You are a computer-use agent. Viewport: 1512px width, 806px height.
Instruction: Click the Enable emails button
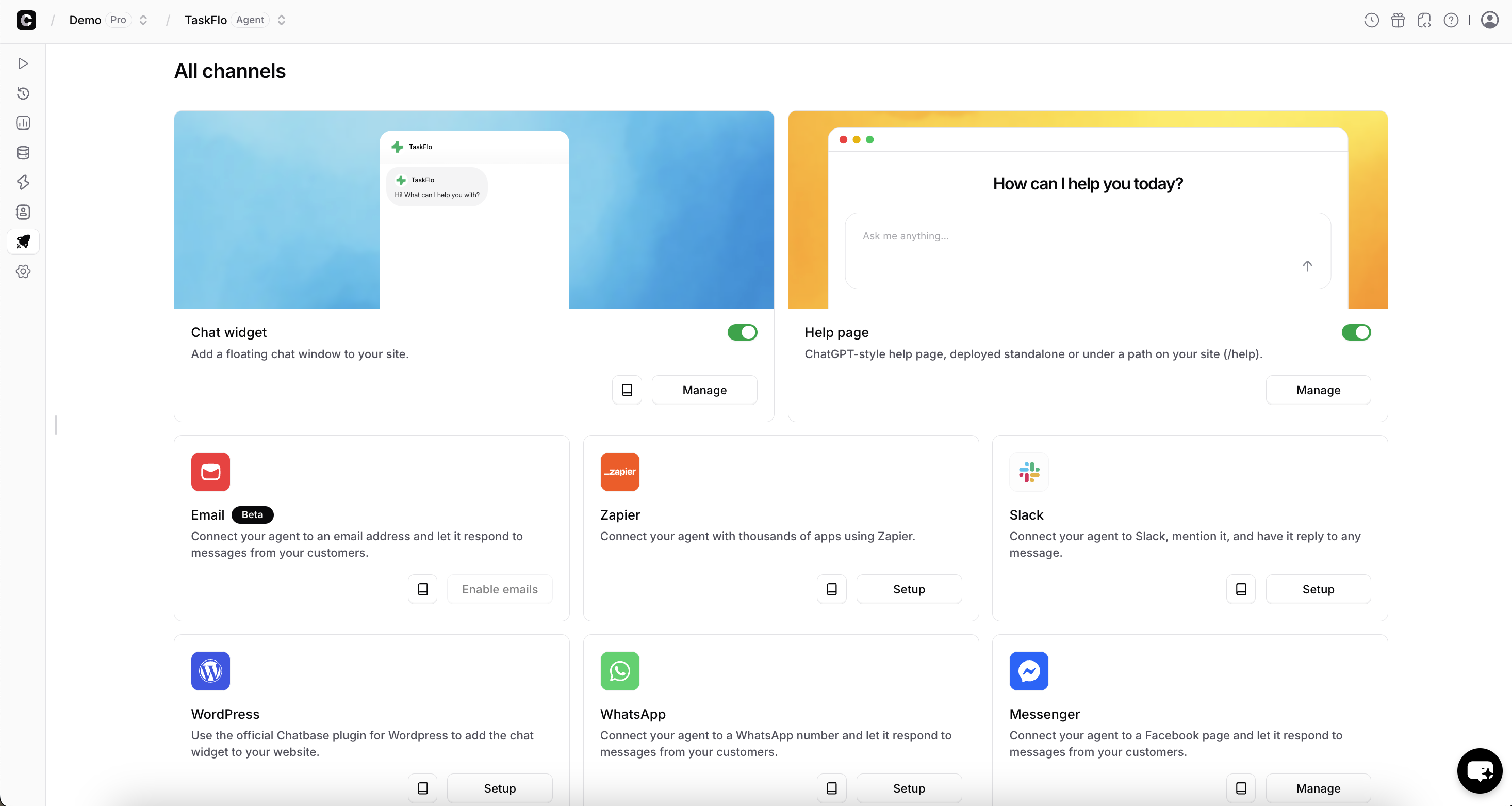(499, 589)
